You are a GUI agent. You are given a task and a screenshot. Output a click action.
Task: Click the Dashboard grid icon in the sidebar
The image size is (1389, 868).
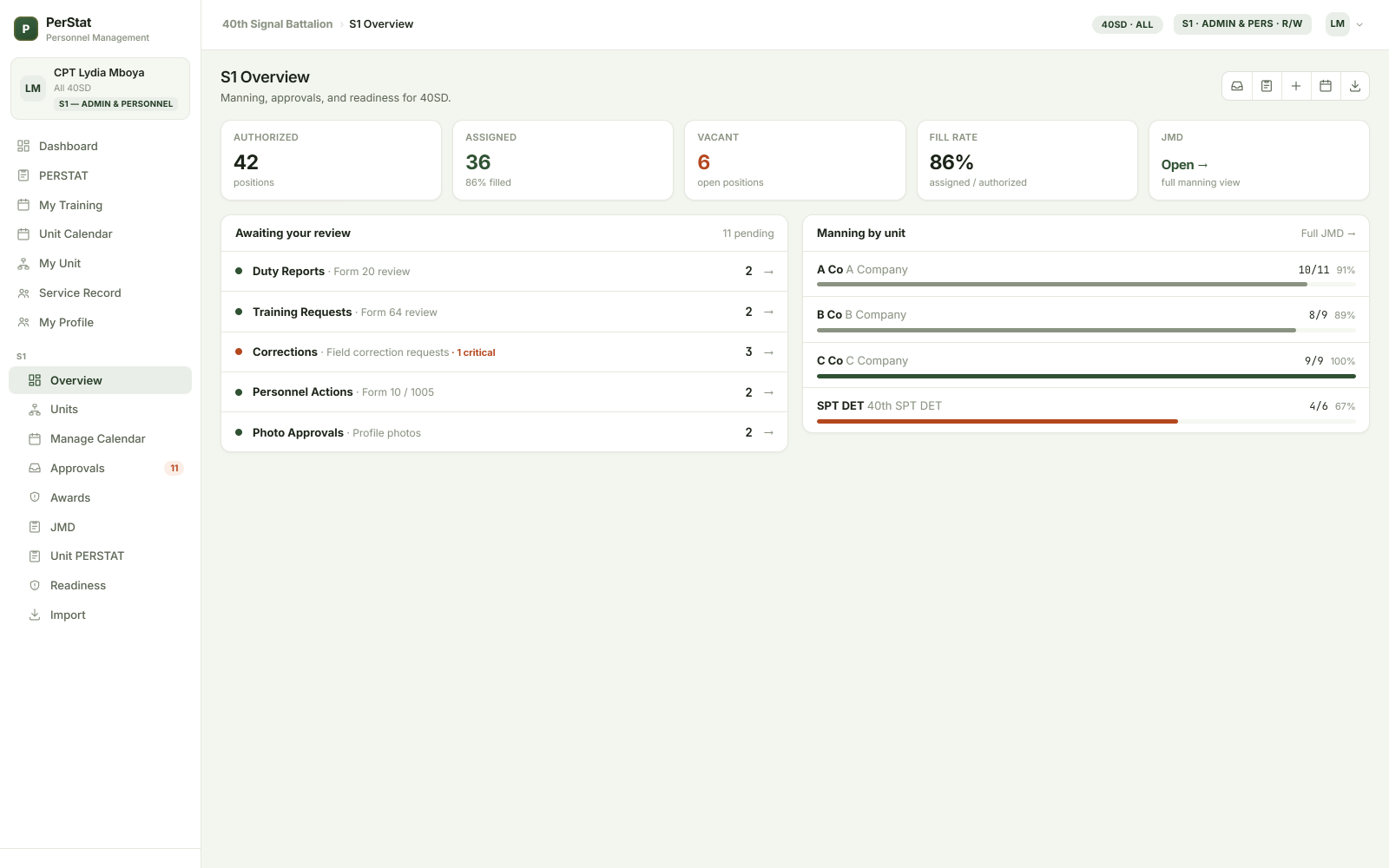[x=23, y=146]
